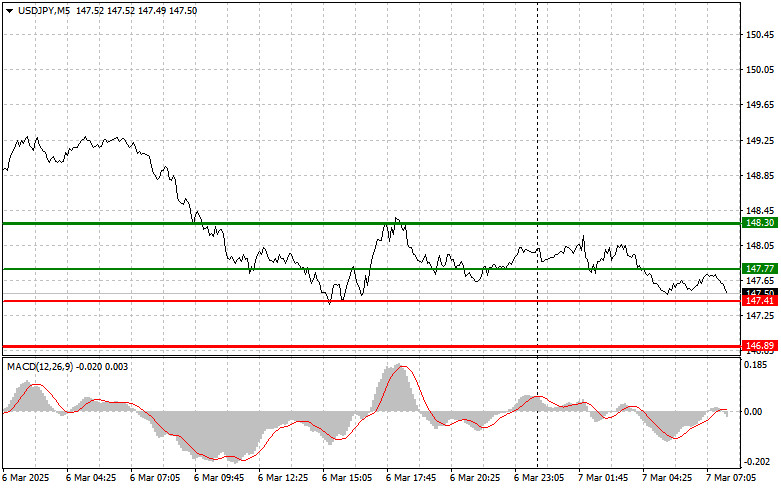Viewport: 781px width, 489px height.
Task: Click the 6 Mar 2025 time label
Action: (x=26, y=478)
